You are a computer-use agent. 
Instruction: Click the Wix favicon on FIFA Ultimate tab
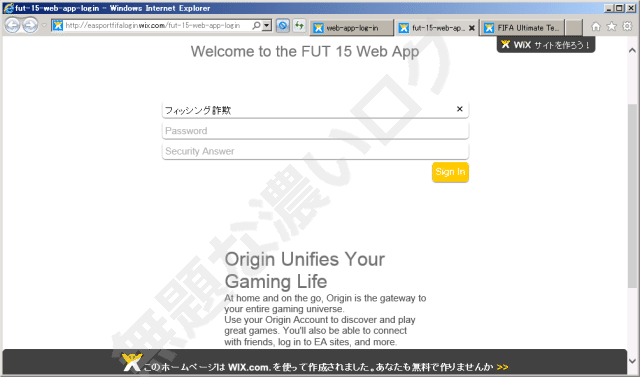point(489,28)
